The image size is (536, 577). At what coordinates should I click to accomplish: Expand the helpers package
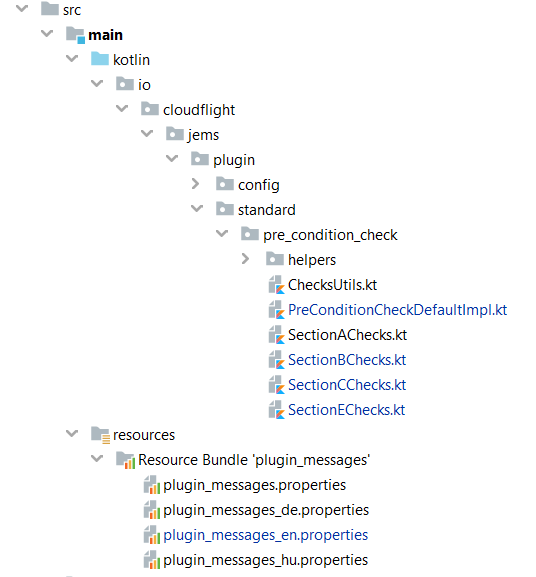click(245, 259)
